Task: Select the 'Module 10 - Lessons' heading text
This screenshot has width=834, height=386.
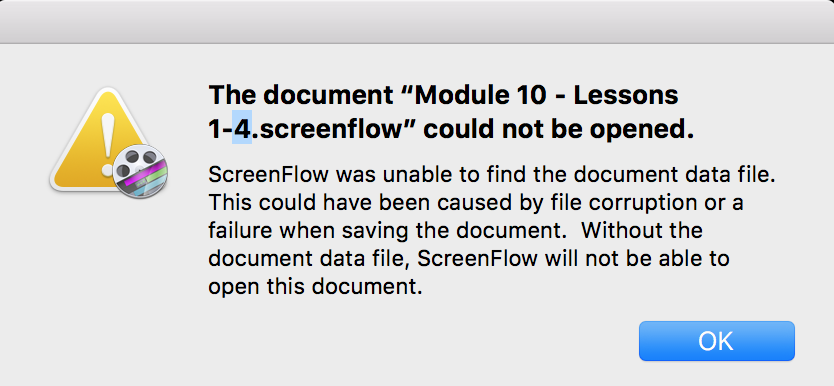Action: click(546, 96)
